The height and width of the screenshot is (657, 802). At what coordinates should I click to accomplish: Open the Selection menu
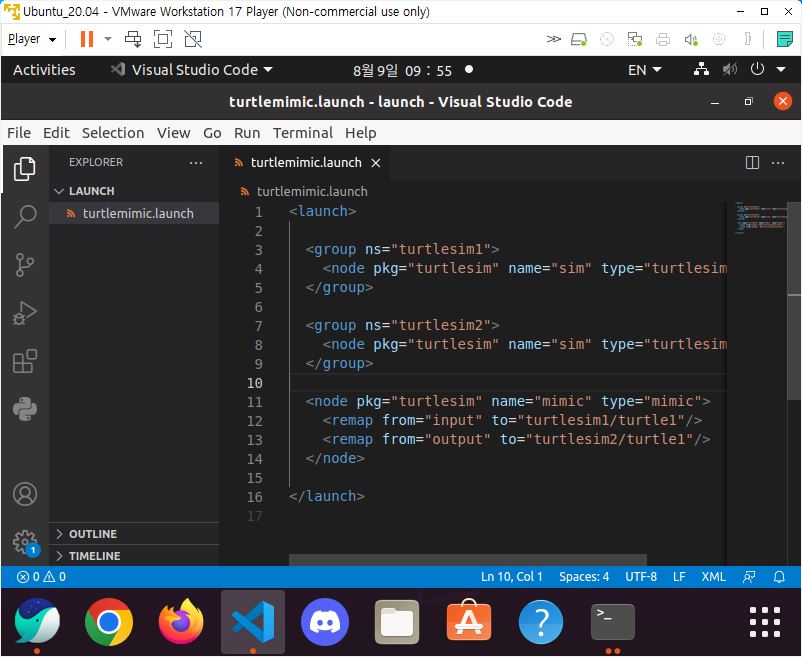113,133
